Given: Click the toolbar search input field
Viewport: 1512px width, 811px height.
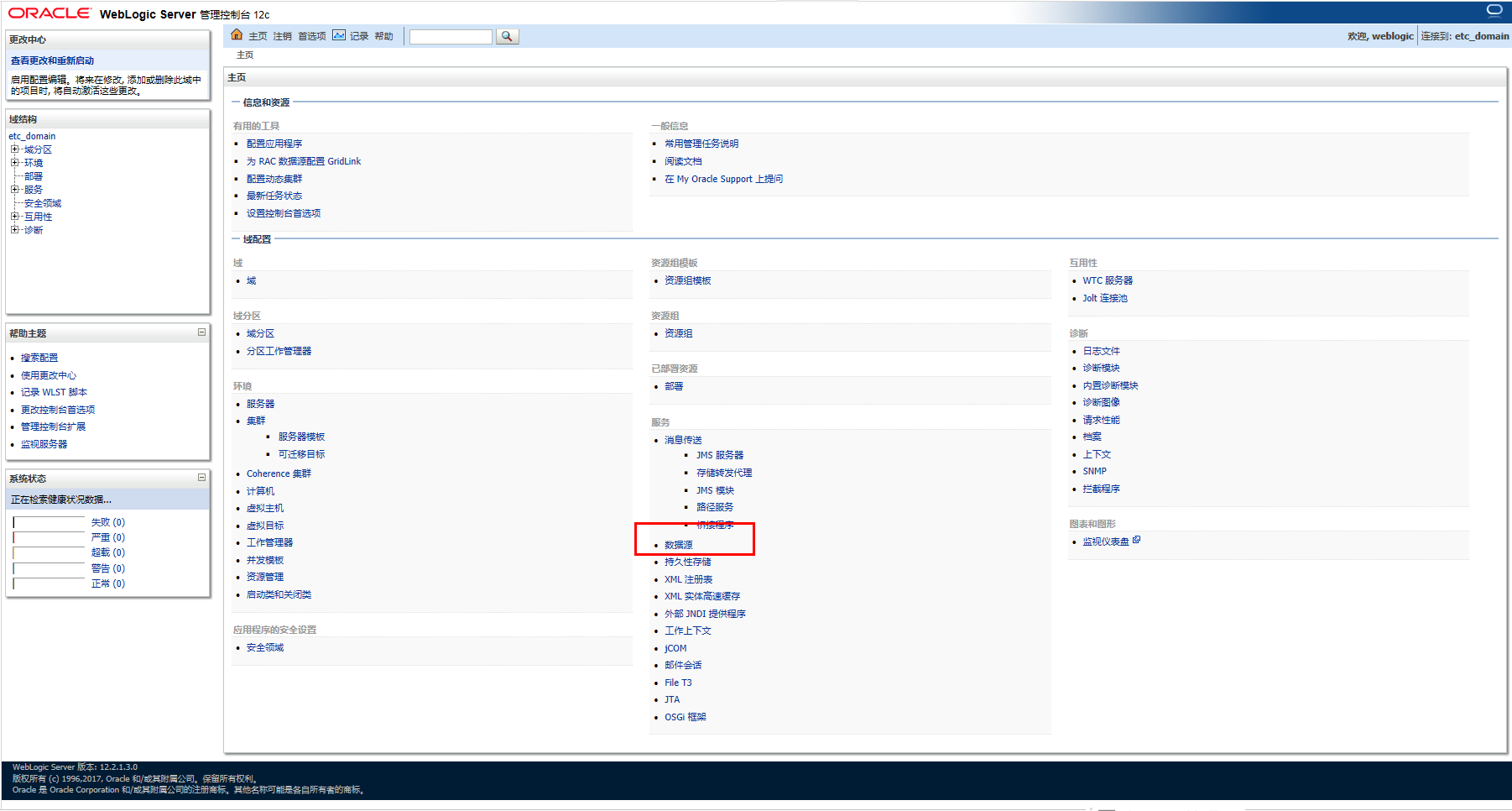Looking at the screenshot, I should tap(451, 36).
